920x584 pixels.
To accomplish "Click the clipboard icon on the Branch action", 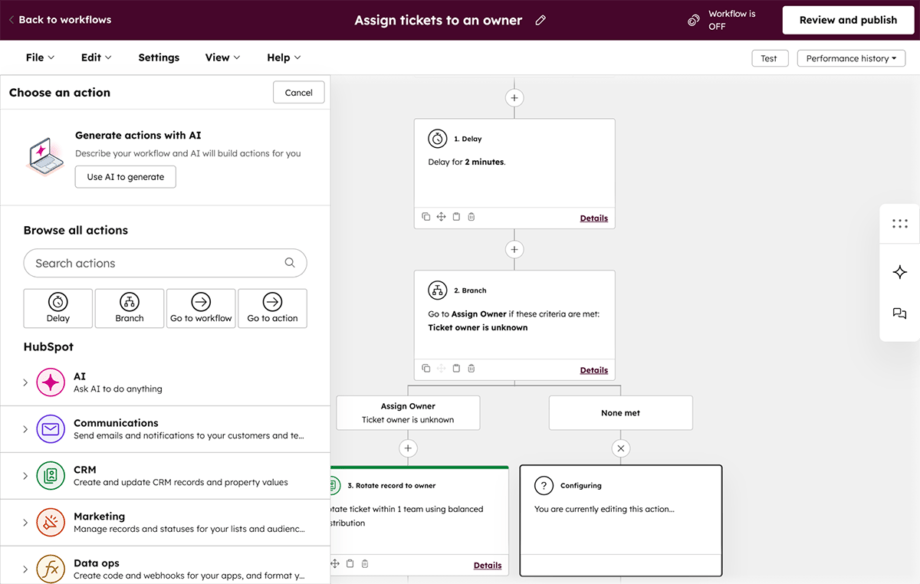I will click(x=456, y=369).
